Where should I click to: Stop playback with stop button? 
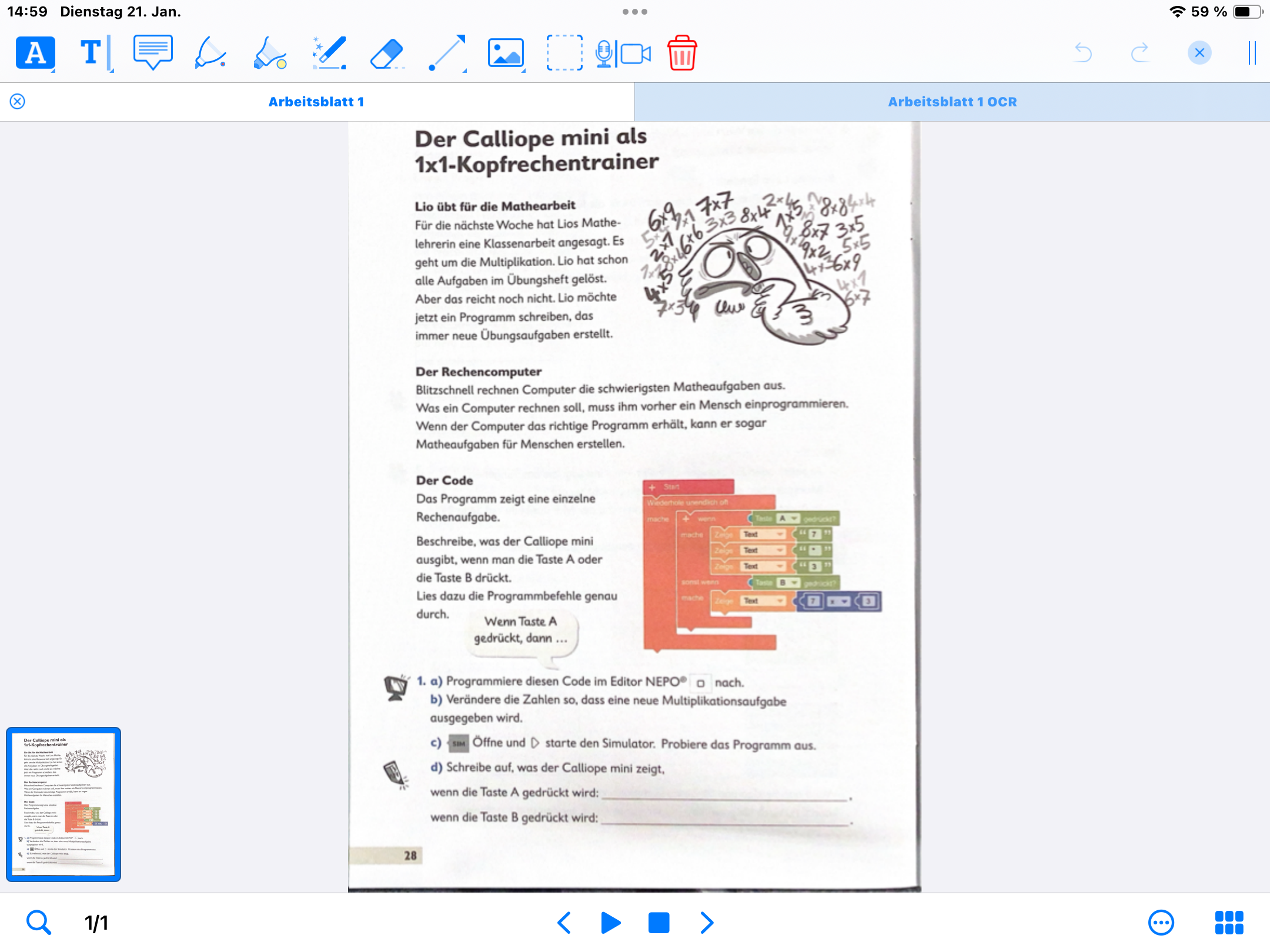(x=659, y=923)
